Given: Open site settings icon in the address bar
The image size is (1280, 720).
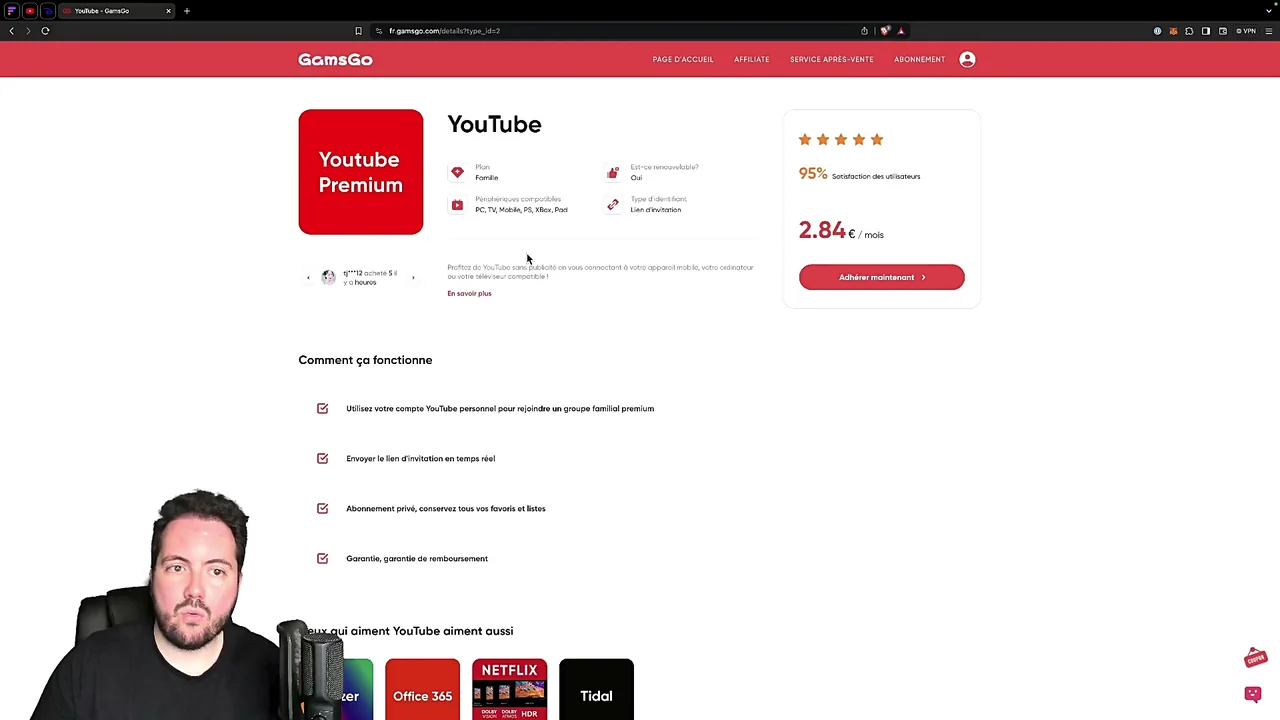Looking at the screenshot, I should (379, 31).
